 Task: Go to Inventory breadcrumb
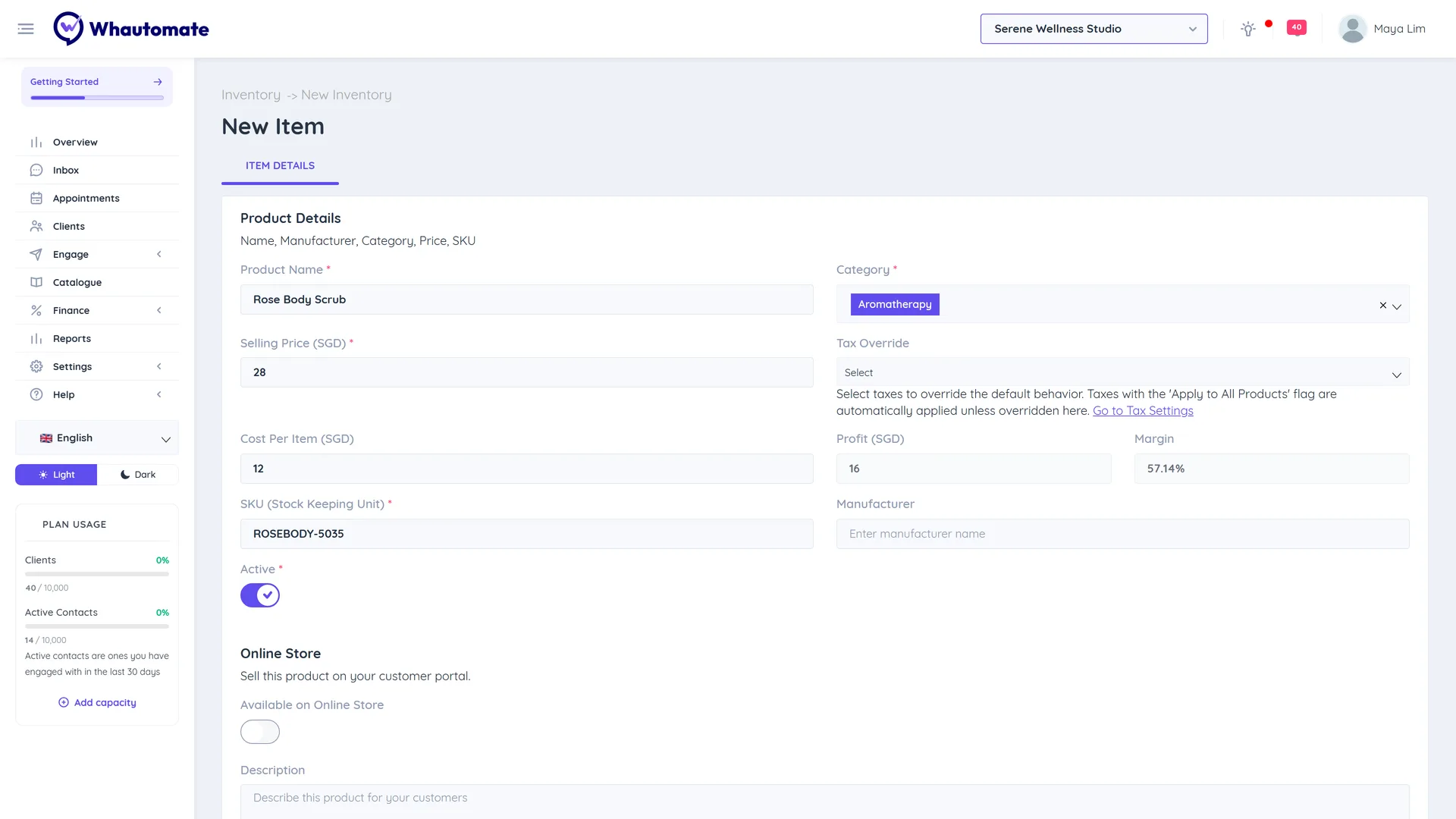[251, 95]
